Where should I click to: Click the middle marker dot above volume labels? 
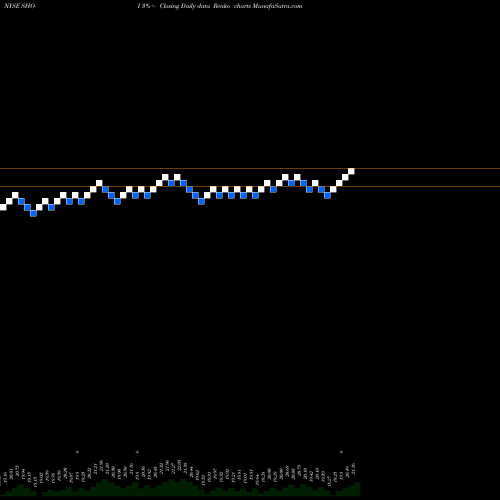click(137, 452)
